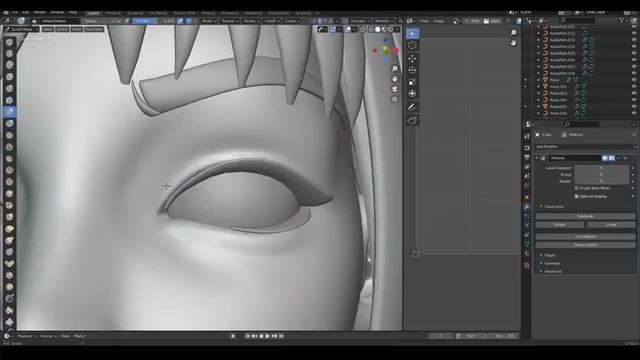This screenshot has width=640, height=360.
Task: Open the Falloff dropdown in header
Action: 271,21
